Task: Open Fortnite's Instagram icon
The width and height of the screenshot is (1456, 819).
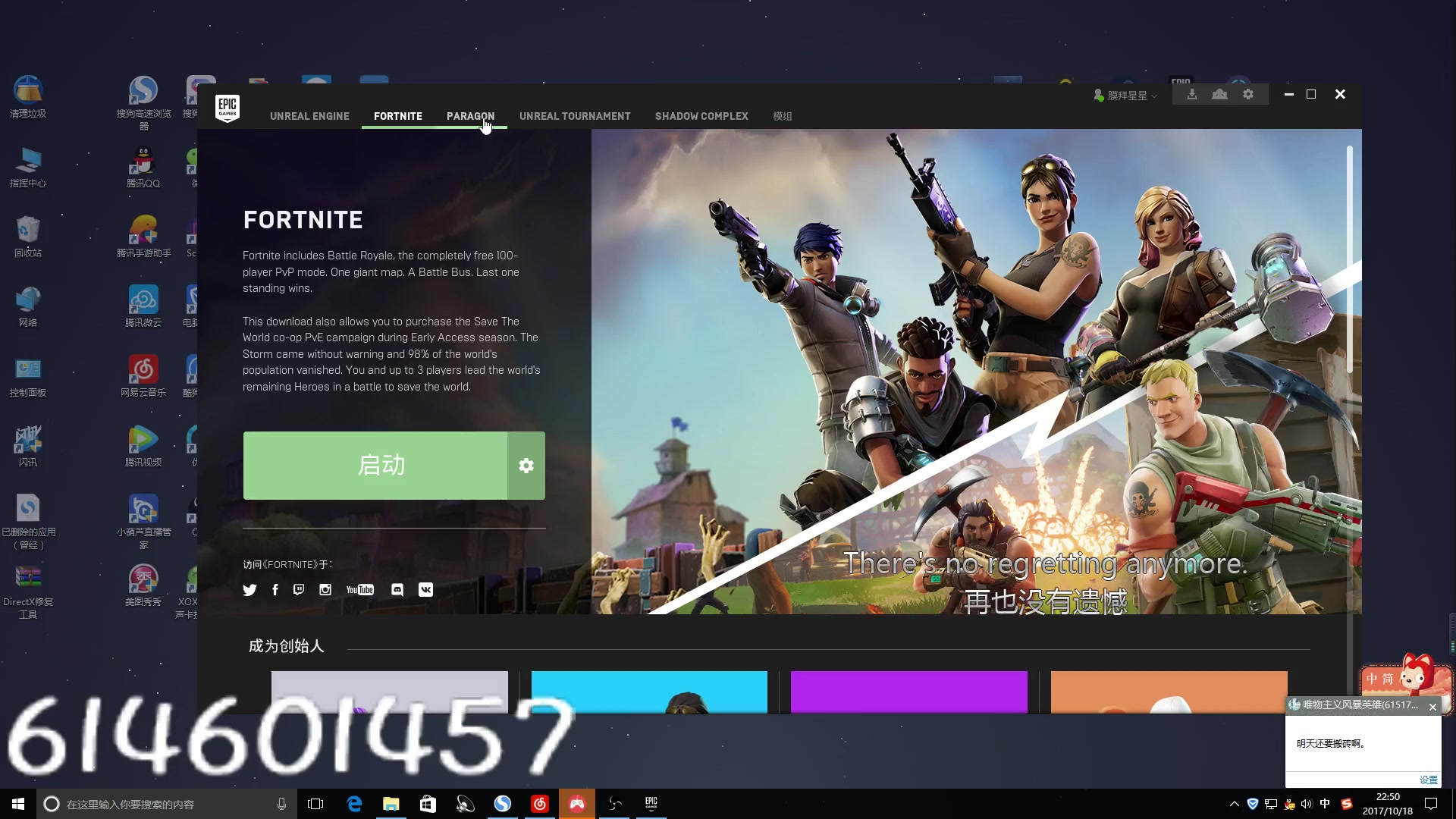Action: point(325,590)
